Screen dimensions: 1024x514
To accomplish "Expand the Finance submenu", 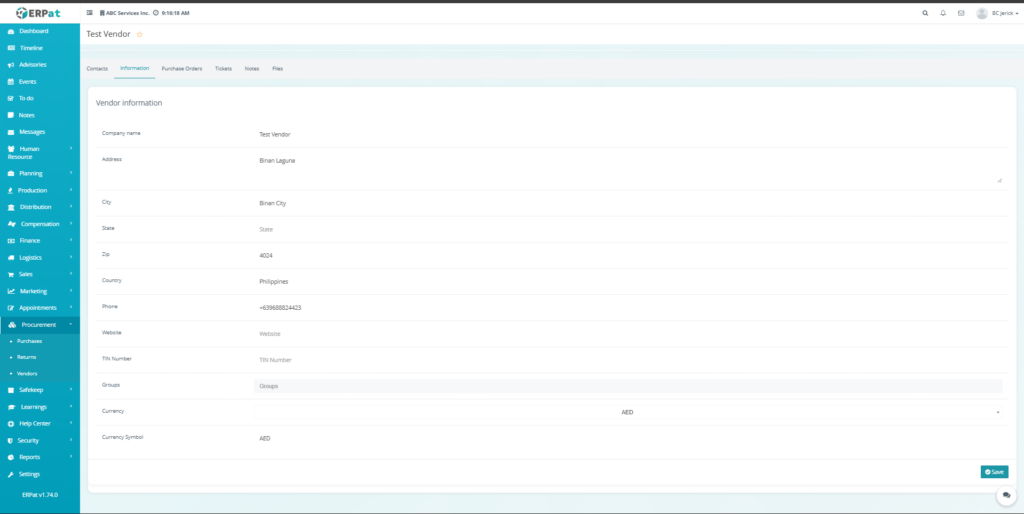I will click(71, 240).
